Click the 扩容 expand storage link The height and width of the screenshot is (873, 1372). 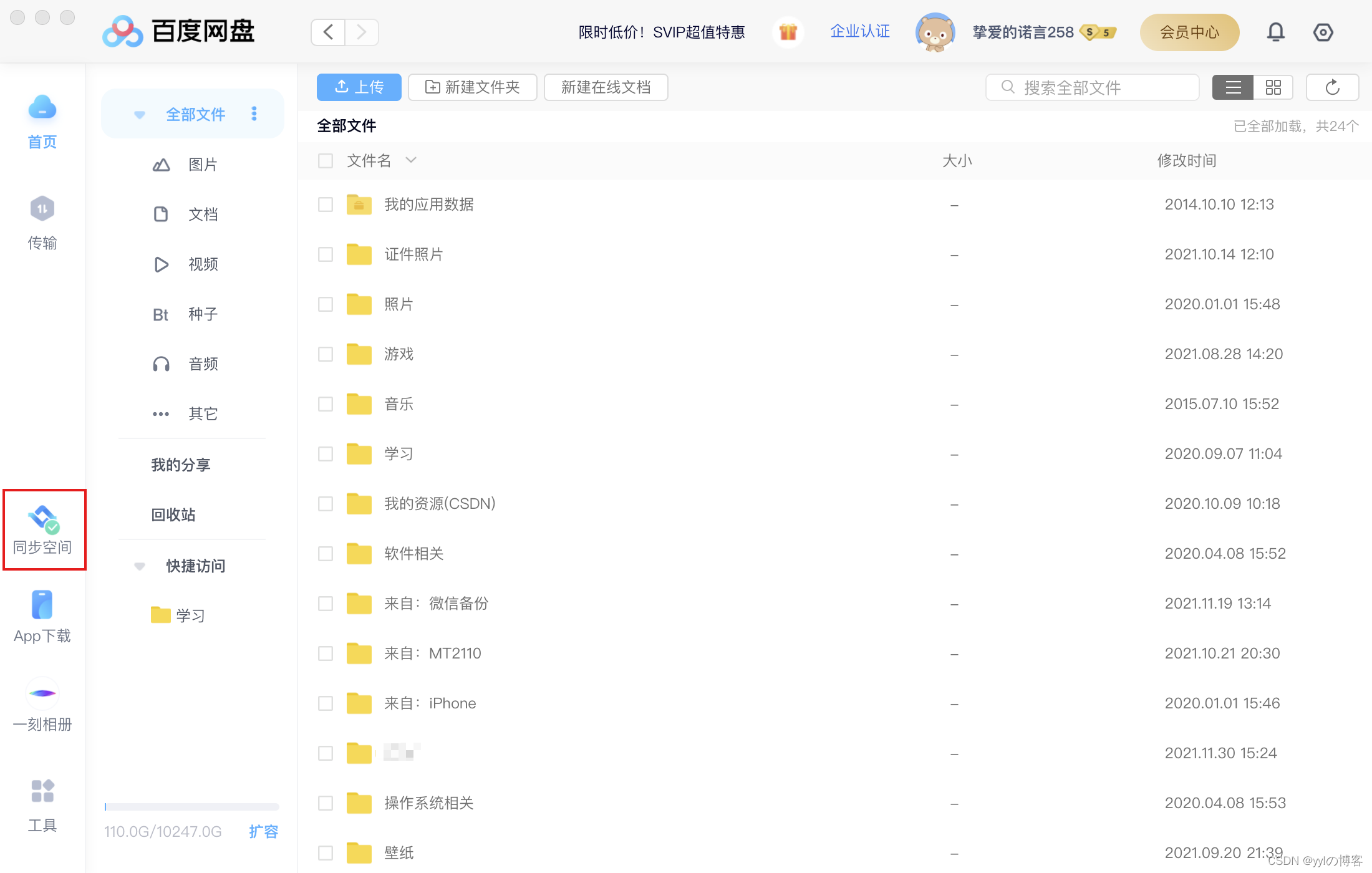[x=263, y=831]
